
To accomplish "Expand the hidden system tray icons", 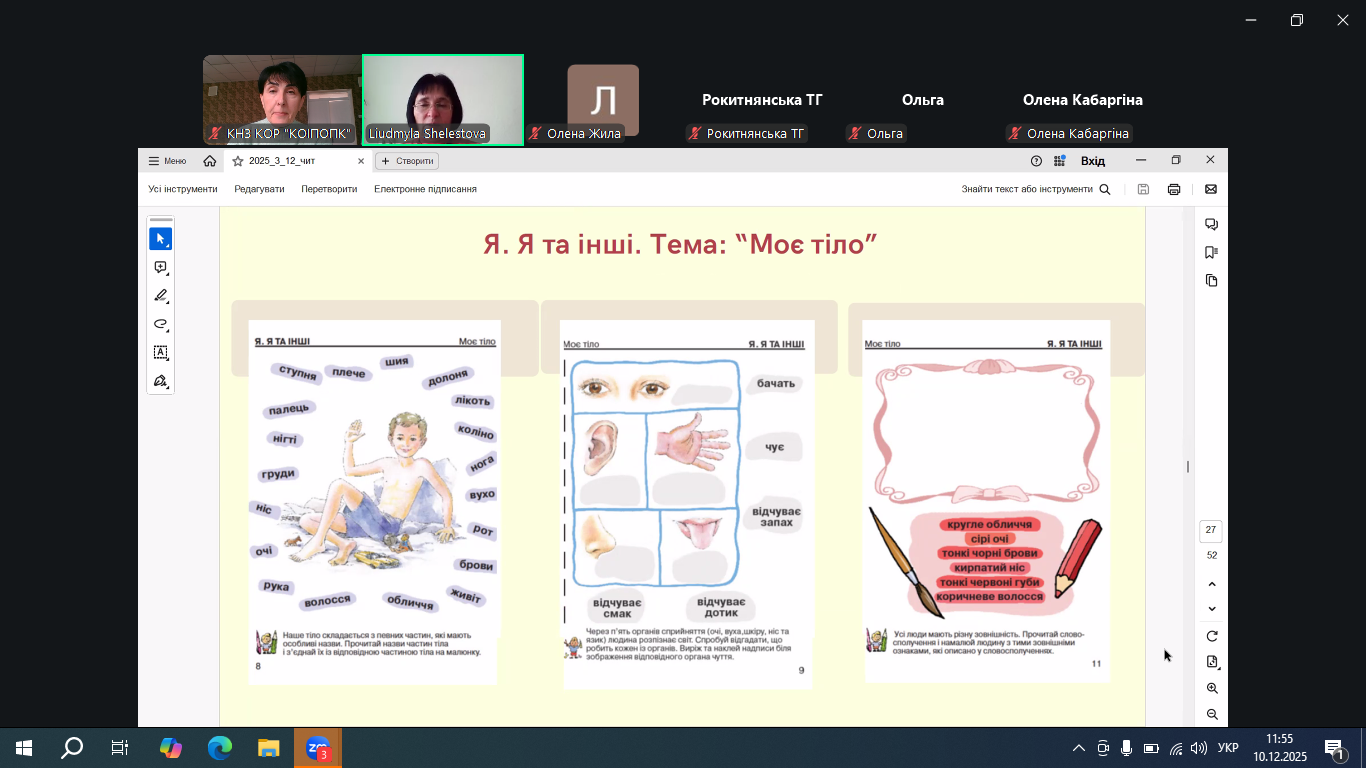I will point(1078,748).
